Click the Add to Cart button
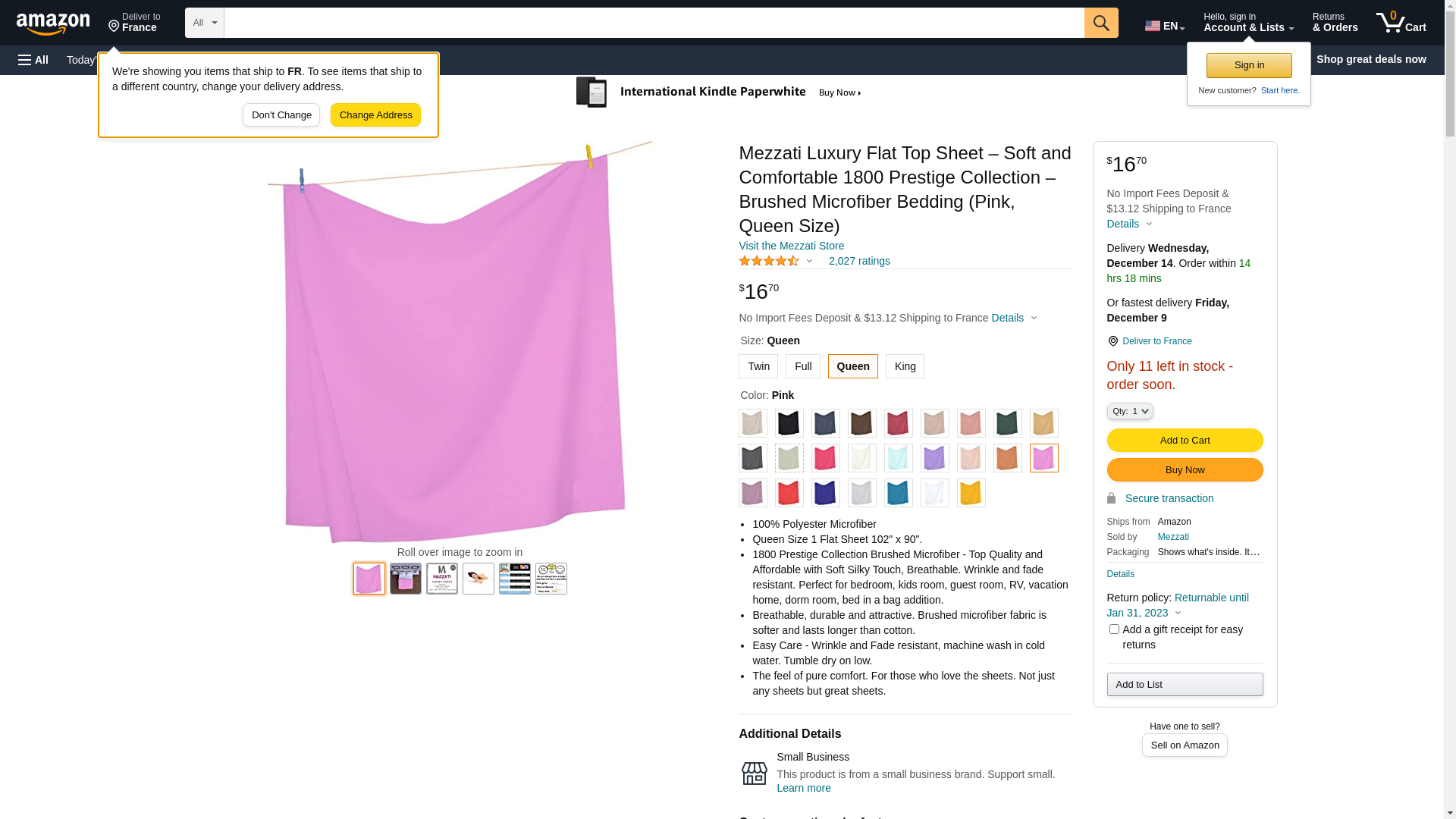Screen dimensions: 1456x819 click(x=1185, y=441)
